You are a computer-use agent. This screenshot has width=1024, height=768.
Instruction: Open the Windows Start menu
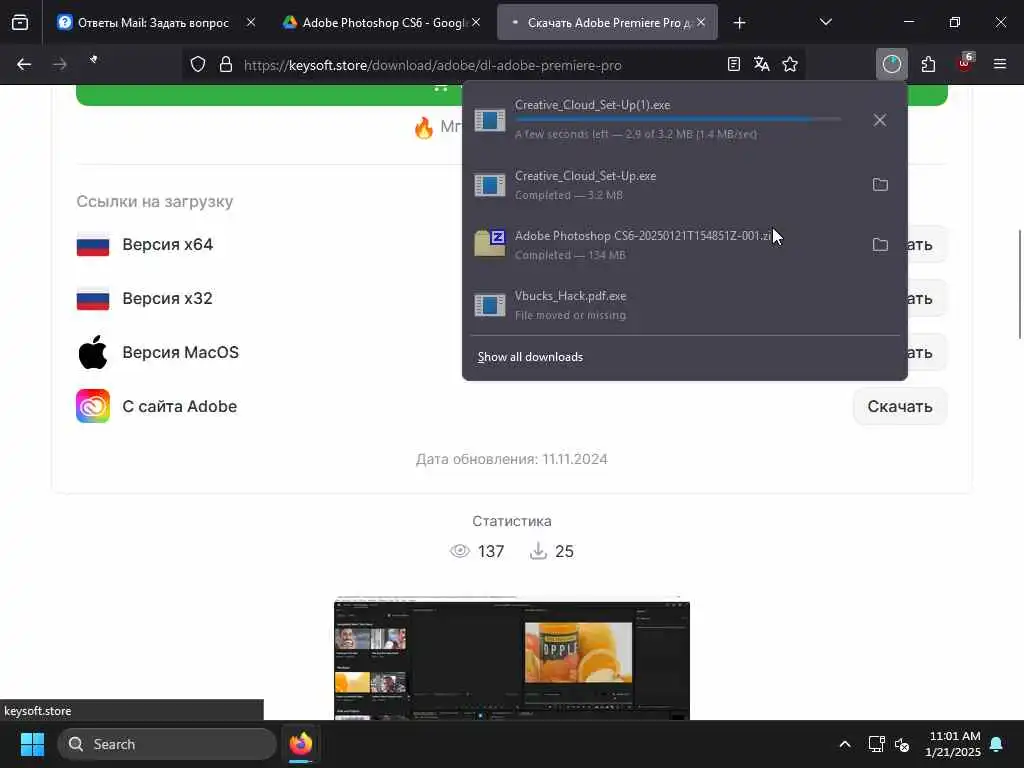(x=32, y=744)
